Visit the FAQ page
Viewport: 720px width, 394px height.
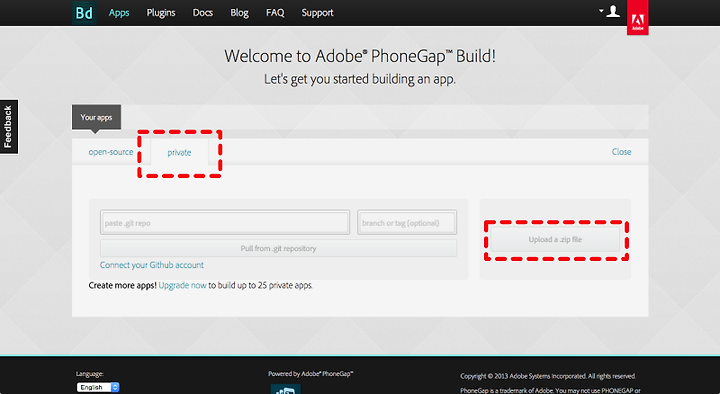[x=275, y=13]
